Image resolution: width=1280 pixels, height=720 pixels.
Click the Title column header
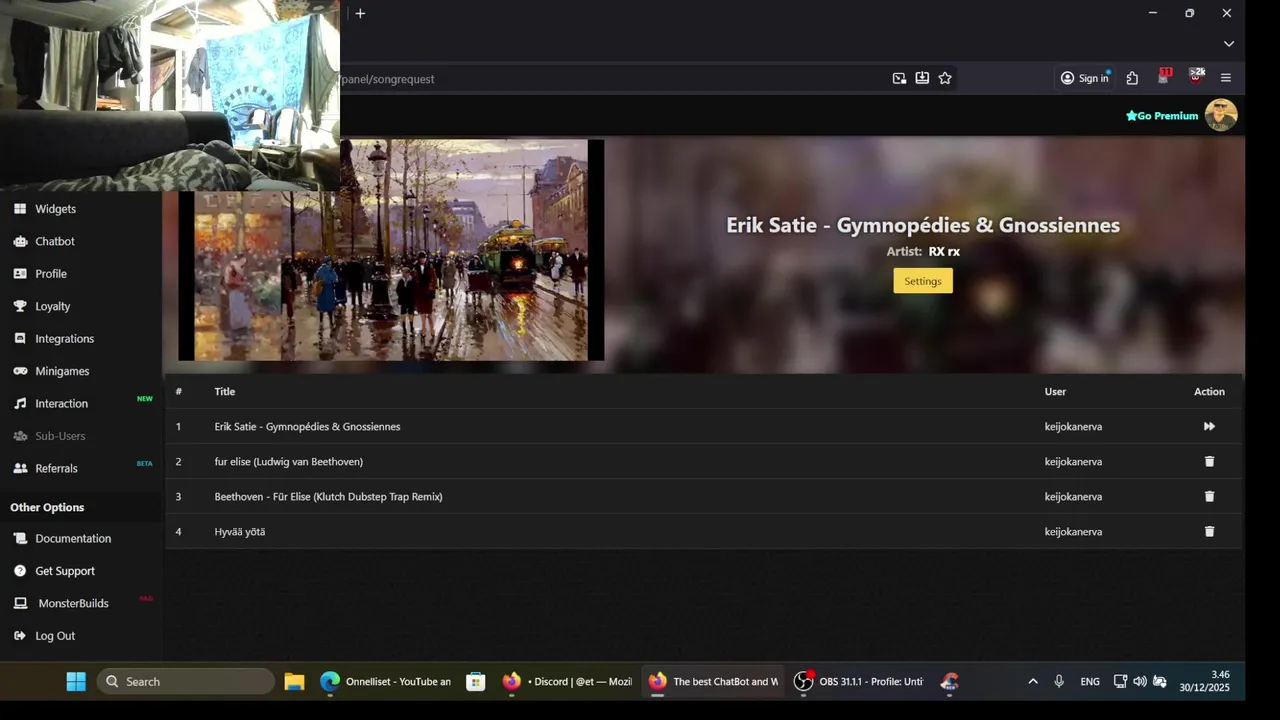point(225,392)
